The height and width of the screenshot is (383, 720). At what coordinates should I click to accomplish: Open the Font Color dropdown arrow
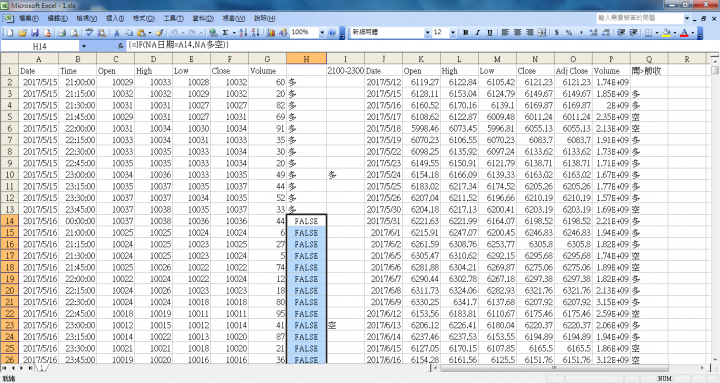pyautogui.click(x=692, y=33)
